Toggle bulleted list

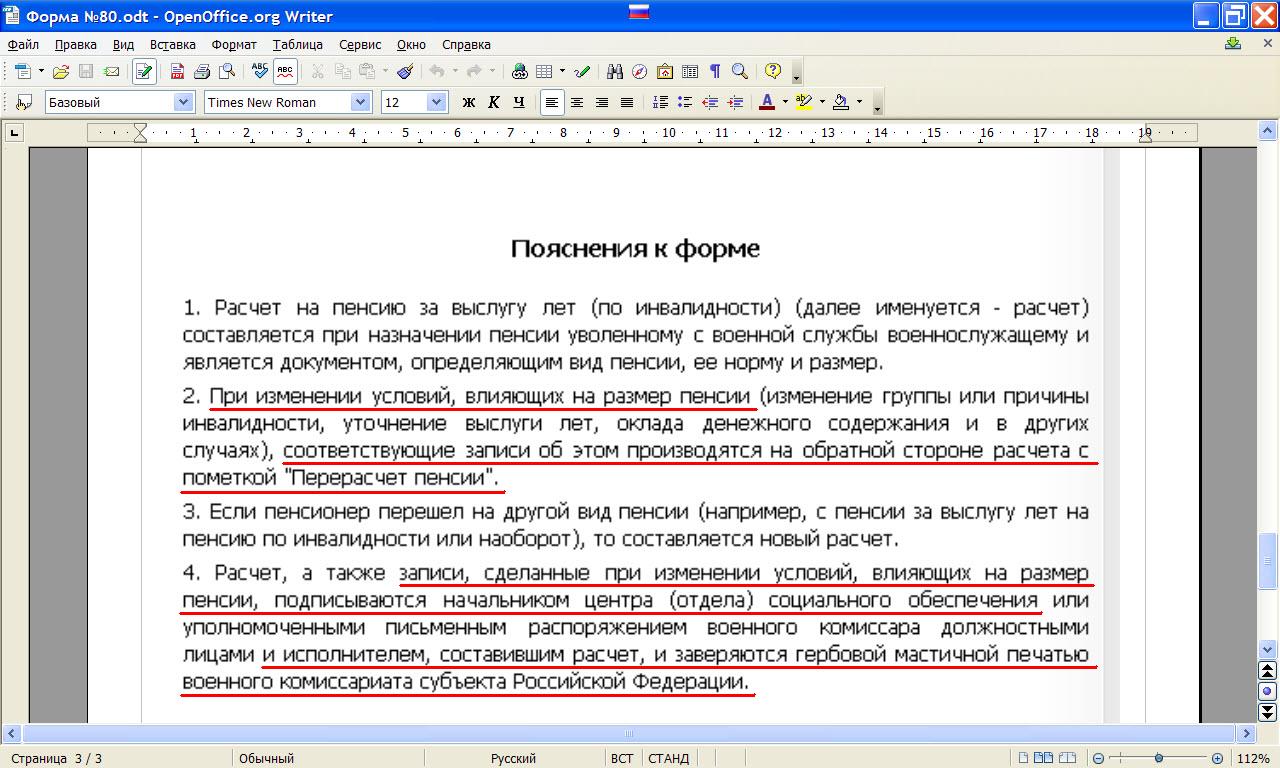point(685,102)
